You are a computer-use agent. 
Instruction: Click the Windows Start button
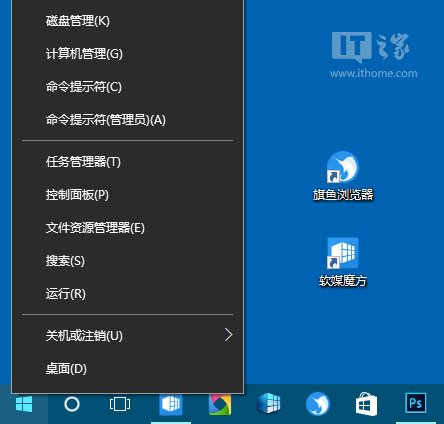pos(24,404)
